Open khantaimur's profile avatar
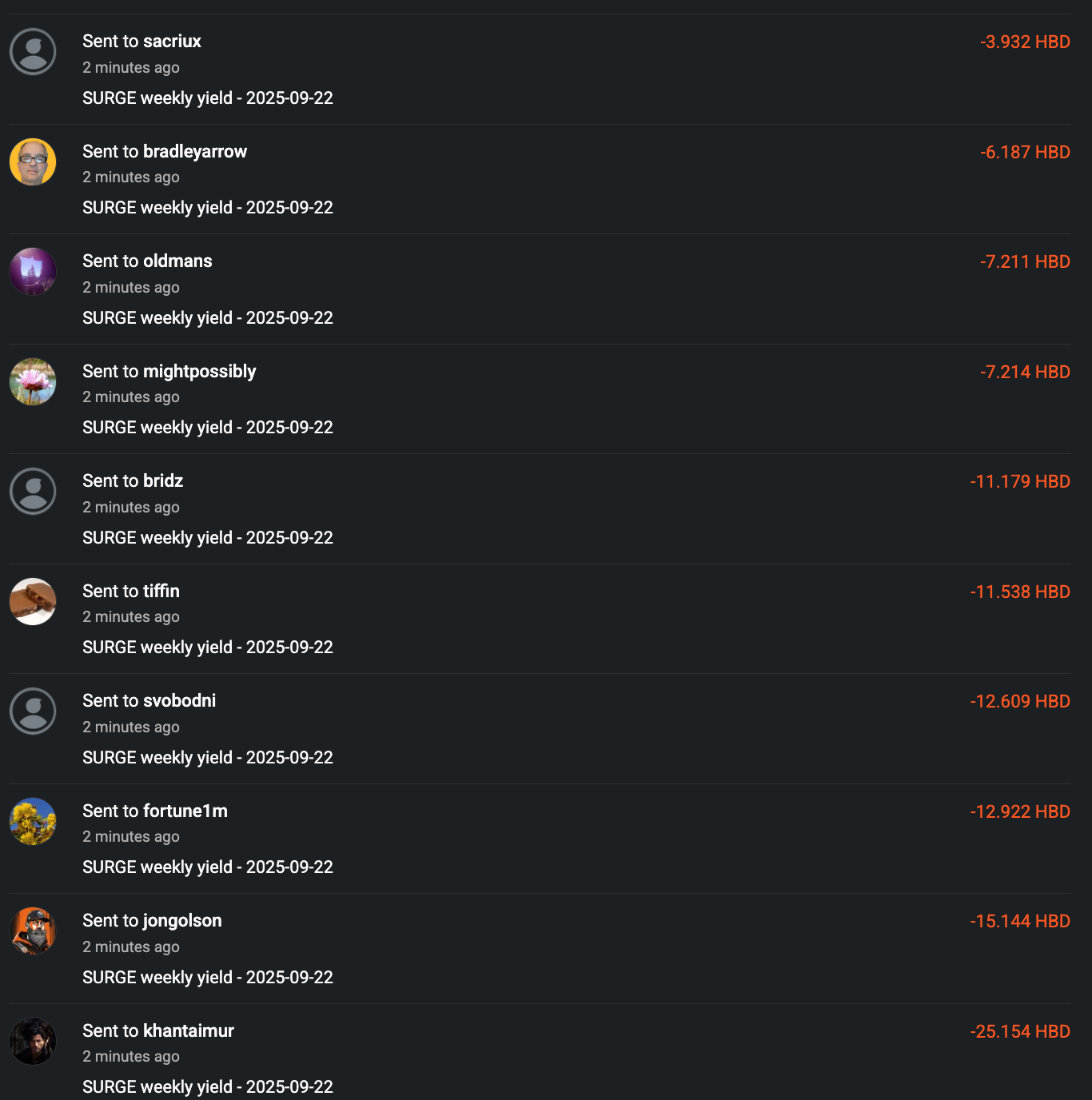This screenshot has width=1092, height=1100. click(33, 1041)
